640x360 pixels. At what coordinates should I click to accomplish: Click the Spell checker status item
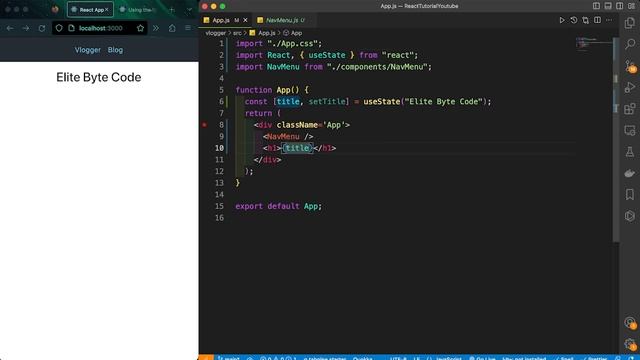[x=564, y=358]
